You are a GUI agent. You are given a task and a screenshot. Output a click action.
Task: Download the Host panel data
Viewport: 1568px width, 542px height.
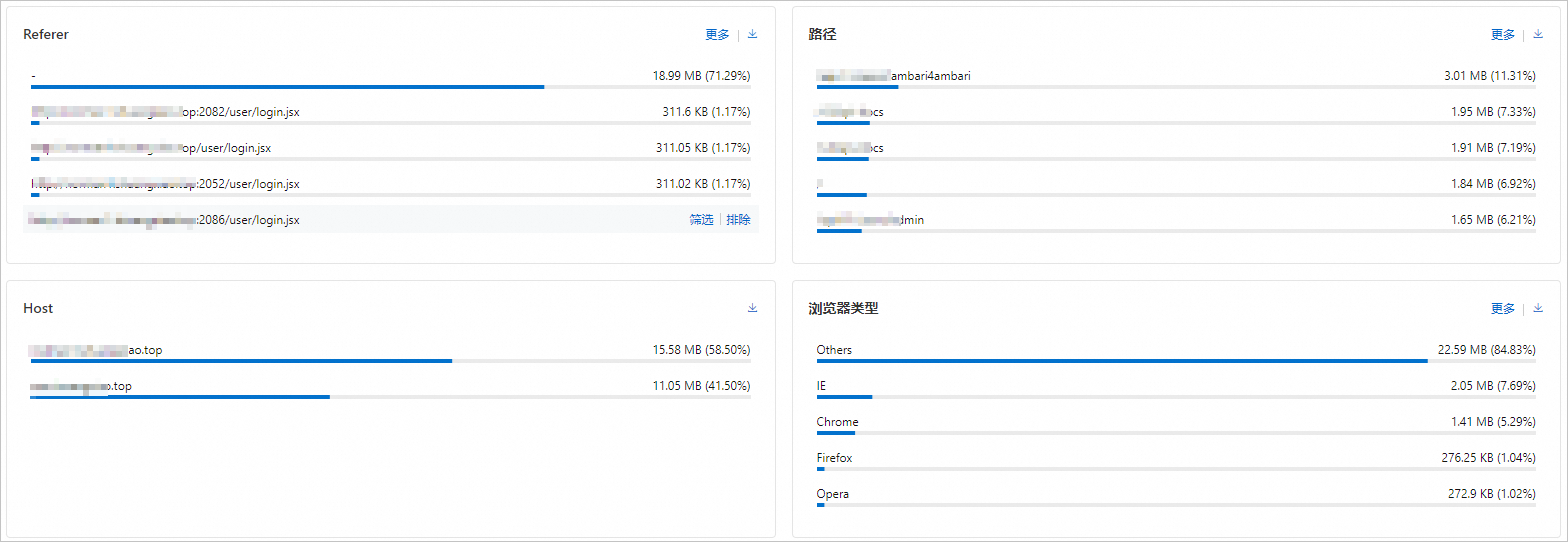[x=753, y=308]
